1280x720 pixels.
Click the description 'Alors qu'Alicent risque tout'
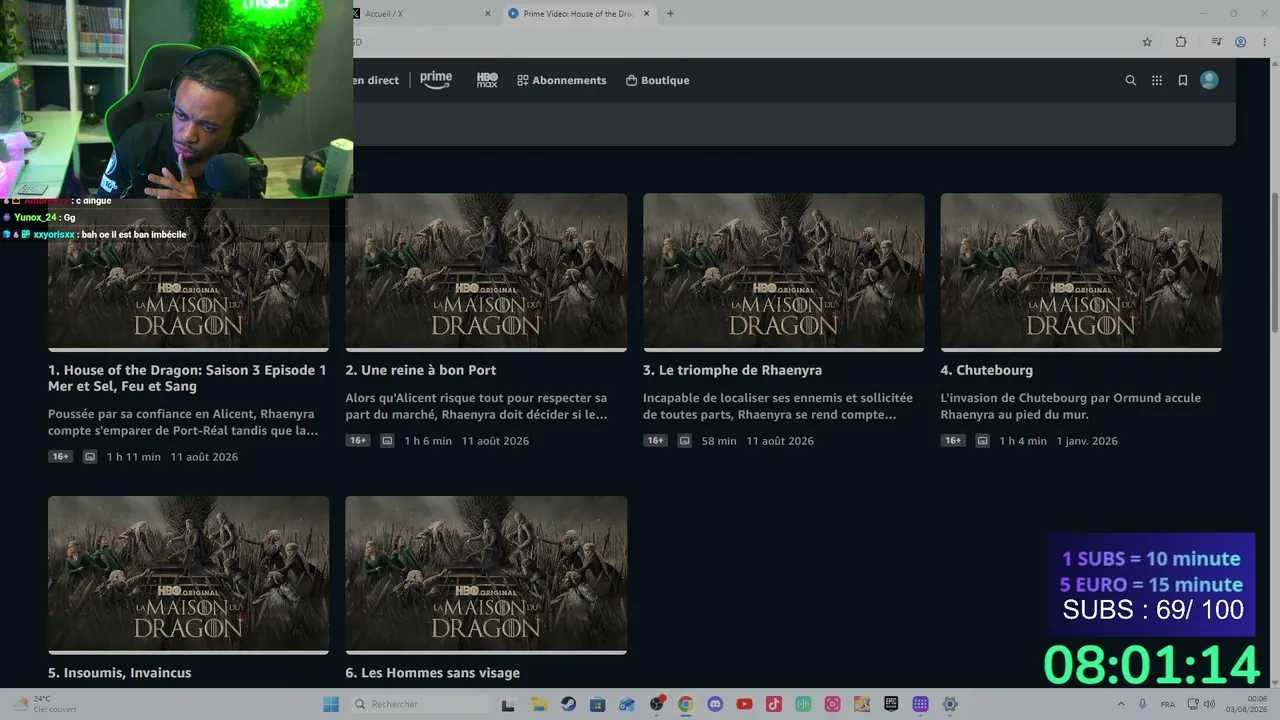click(477, 406)
